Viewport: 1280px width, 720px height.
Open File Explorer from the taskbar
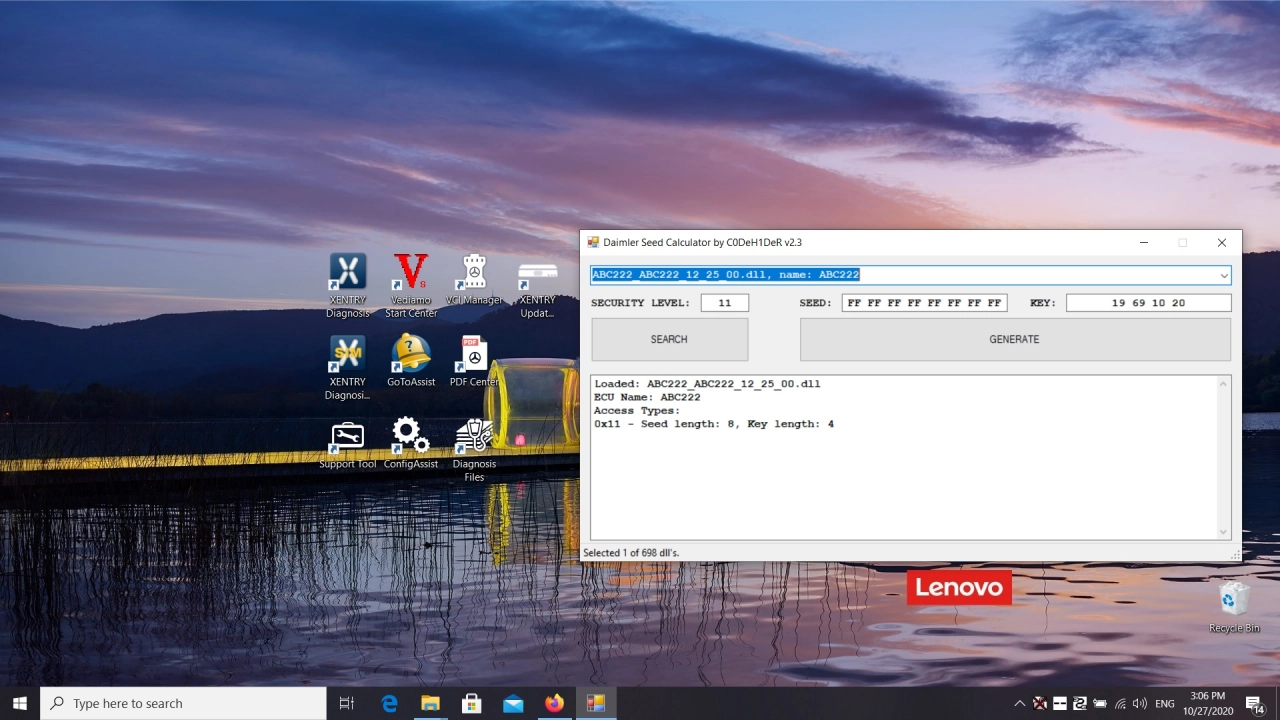click(430, 703)
